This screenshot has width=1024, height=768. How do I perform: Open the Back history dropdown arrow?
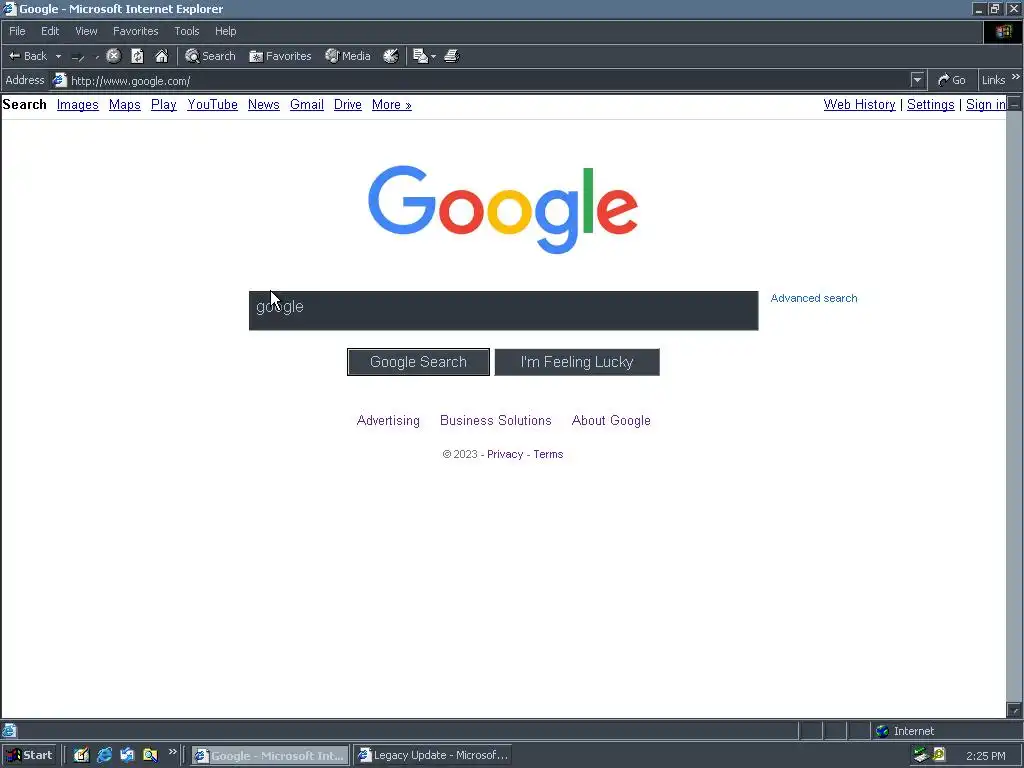pos(58,56)
